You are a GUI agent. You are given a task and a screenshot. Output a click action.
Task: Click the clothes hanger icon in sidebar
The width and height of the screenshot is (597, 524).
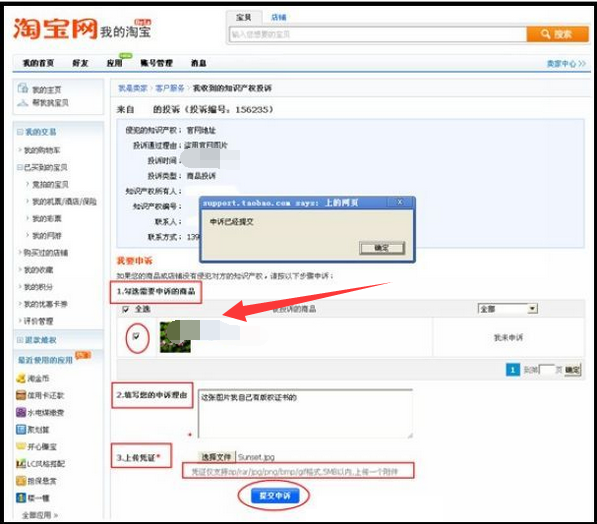(23, 102)
